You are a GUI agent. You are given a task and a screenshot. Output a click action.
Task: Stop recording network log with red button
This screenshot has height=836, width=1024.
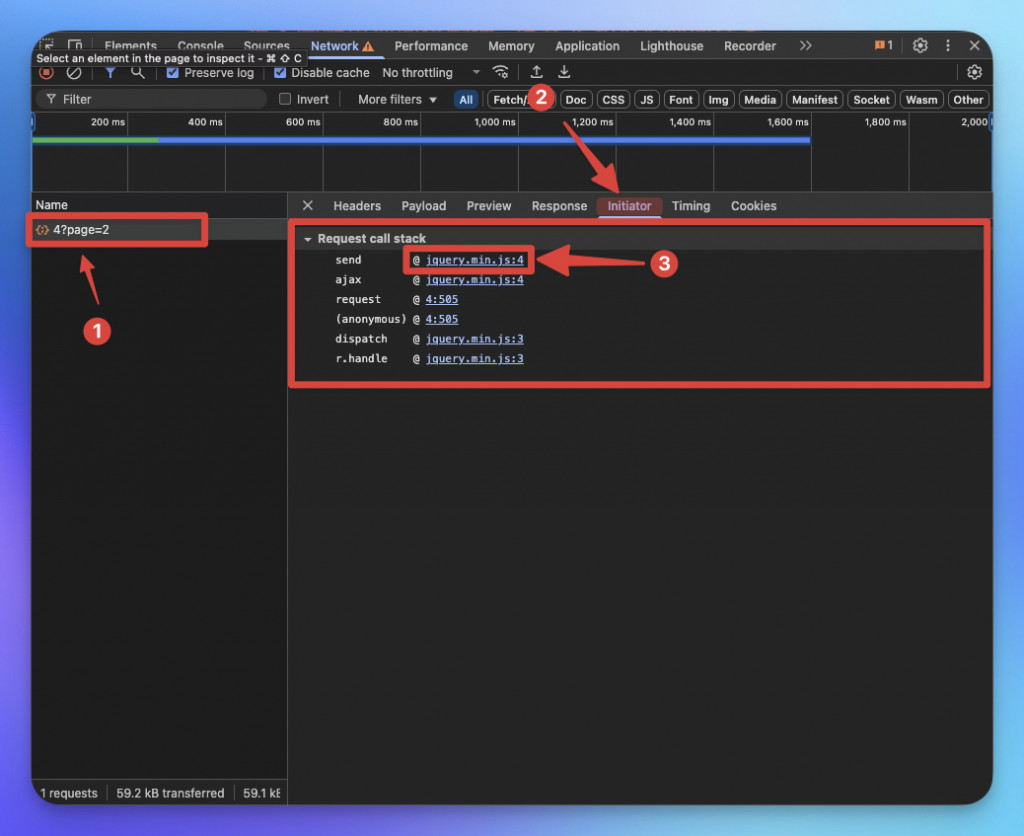(x=46, y=72)
